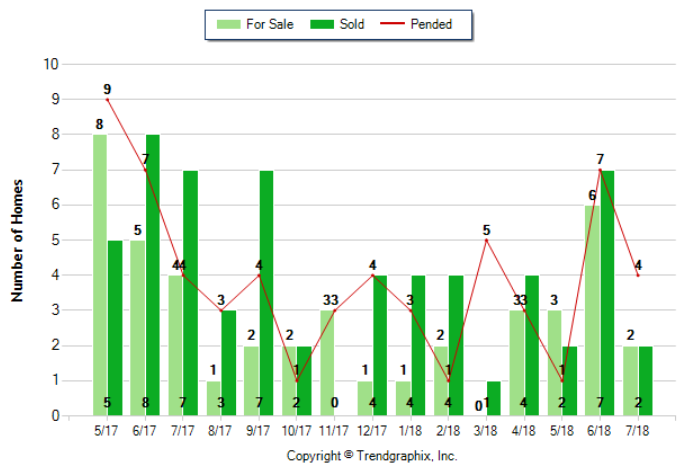Image resolution: width=699 pixels, height=470 pixels.
Task: Click the red Pended legend line marker
Action: pyautogui.click(x=392, y=24)
